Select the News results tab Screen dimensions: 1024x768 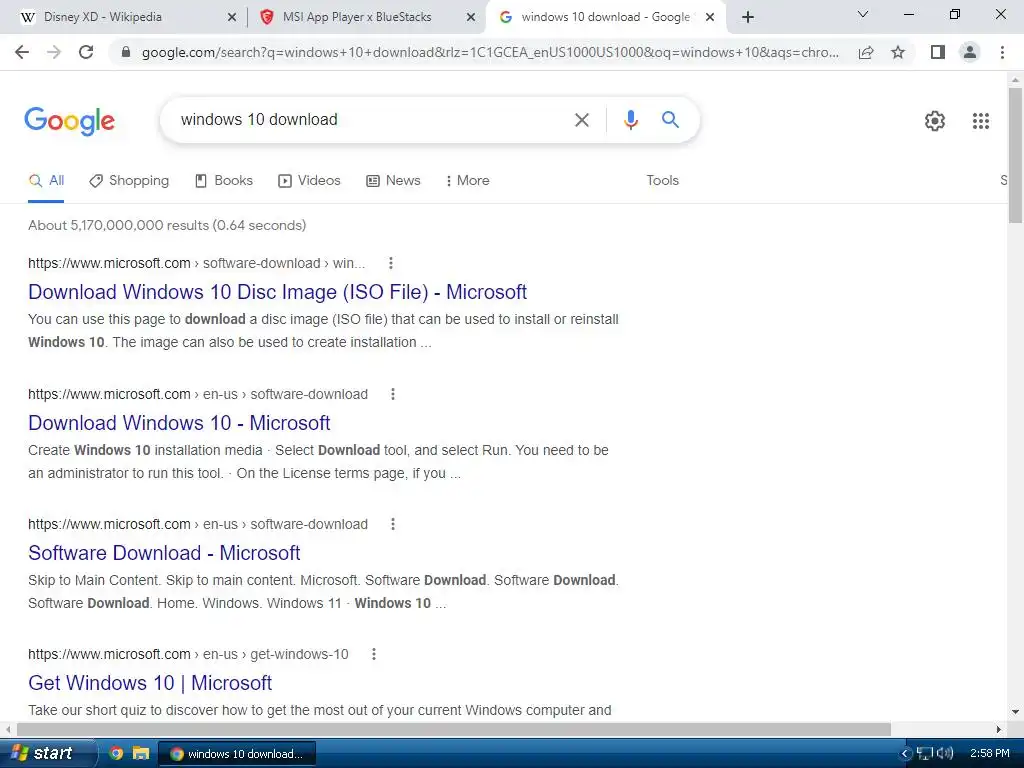point(393,180)
